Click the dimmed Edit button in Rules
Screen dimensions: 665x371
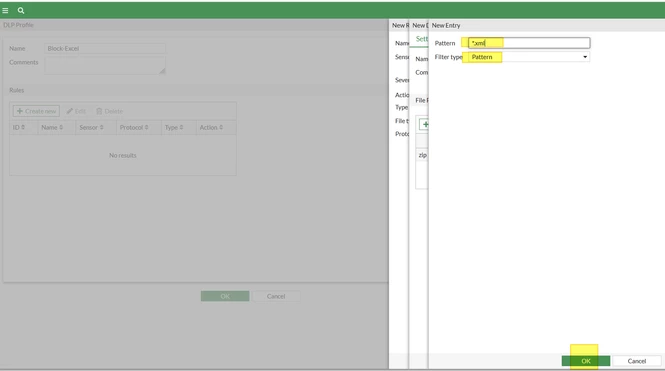[76, 111]
